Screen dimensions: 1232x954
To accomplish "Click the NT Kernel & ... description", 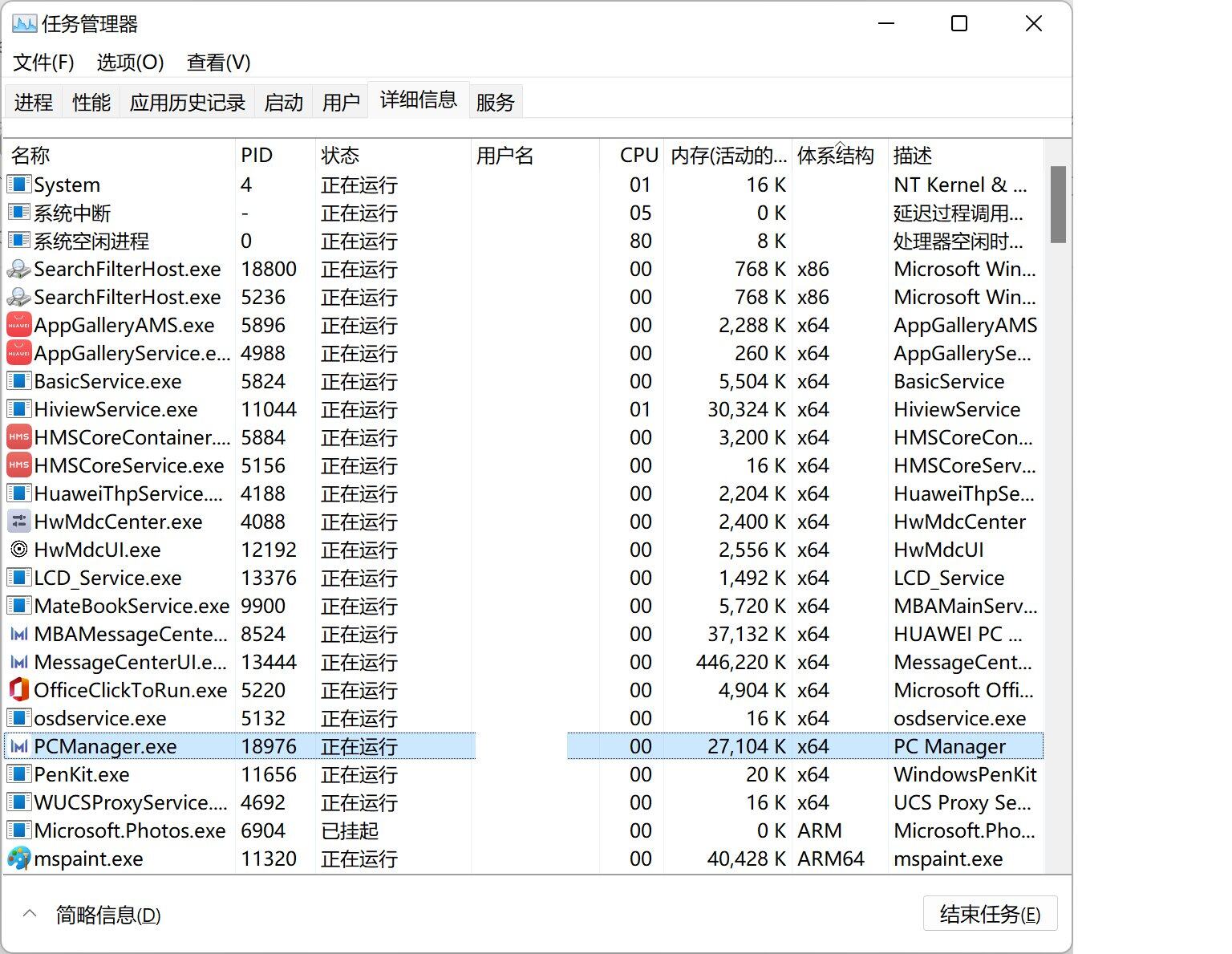I will click(960, 185).
